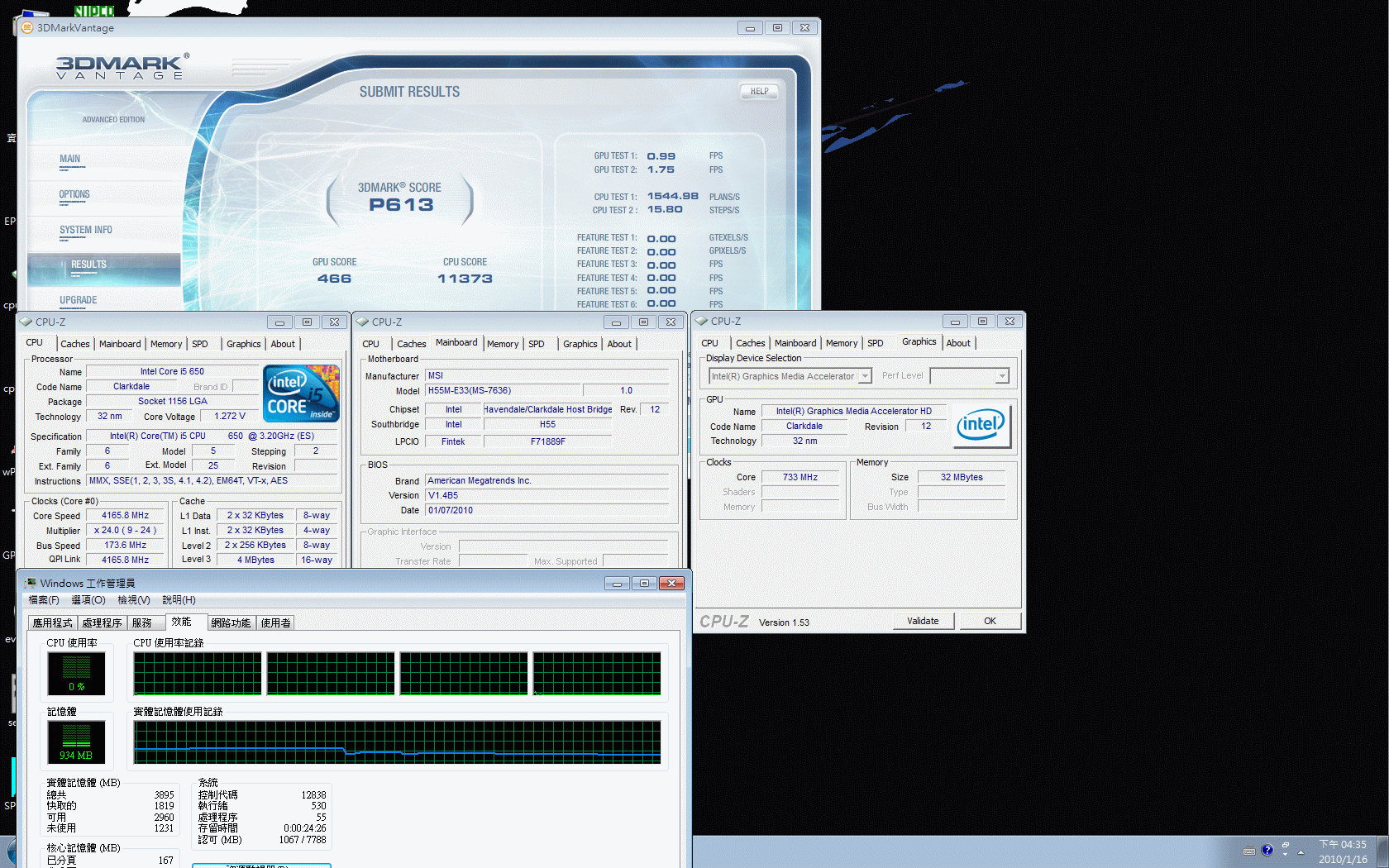Click the HELP button in 3DMark
The image size is (1389, 868).
point(759,92)
